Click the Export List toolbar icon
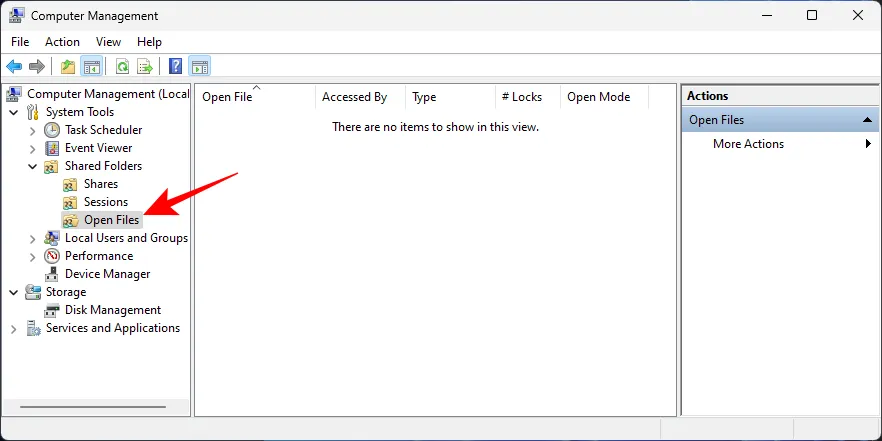This screenshot has height=441, width=882. click(x=145, y=67)
